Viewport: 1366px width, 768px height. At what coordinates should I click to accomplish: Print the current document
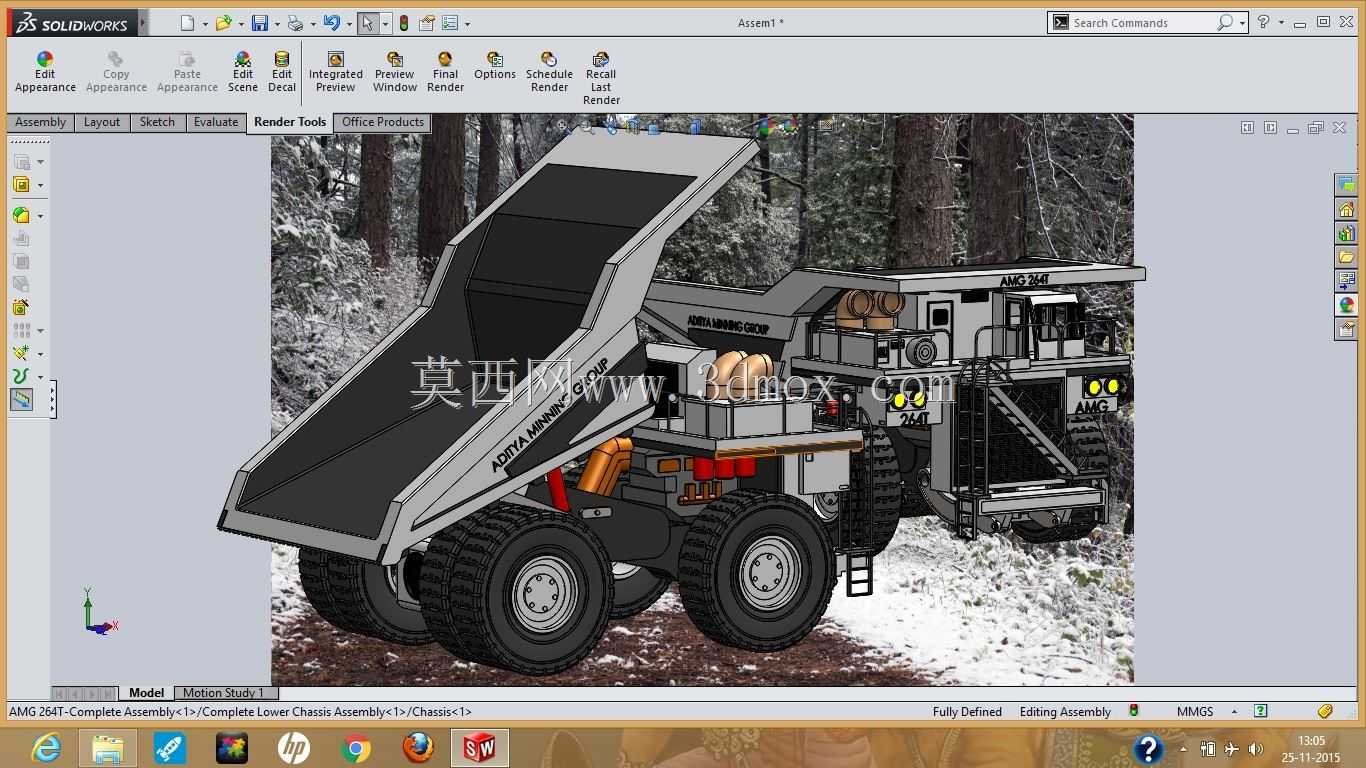pos(295,23)
